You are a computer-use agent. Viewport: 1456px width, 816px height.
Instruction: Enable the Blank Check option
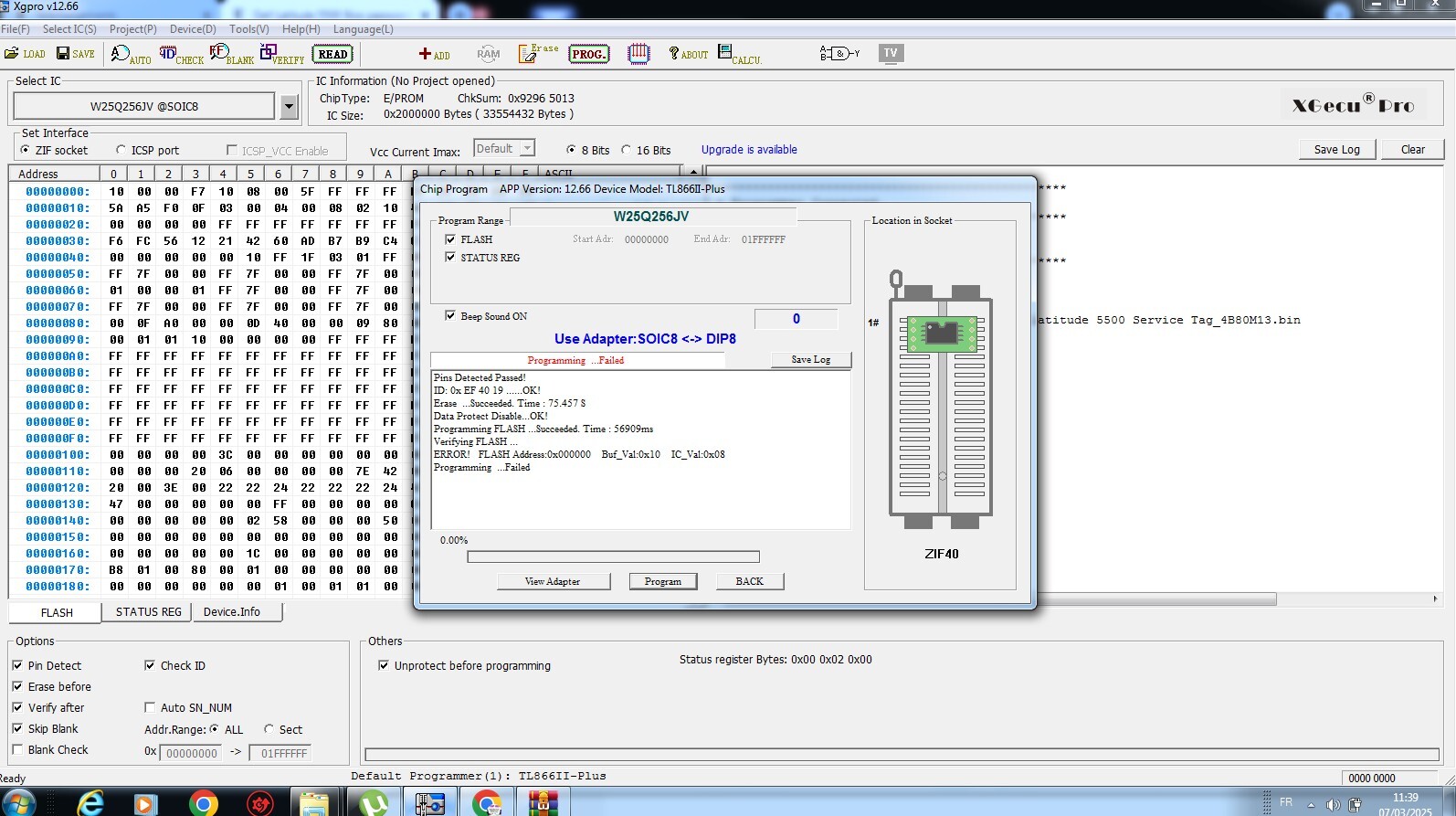click(x=17, y=750)
